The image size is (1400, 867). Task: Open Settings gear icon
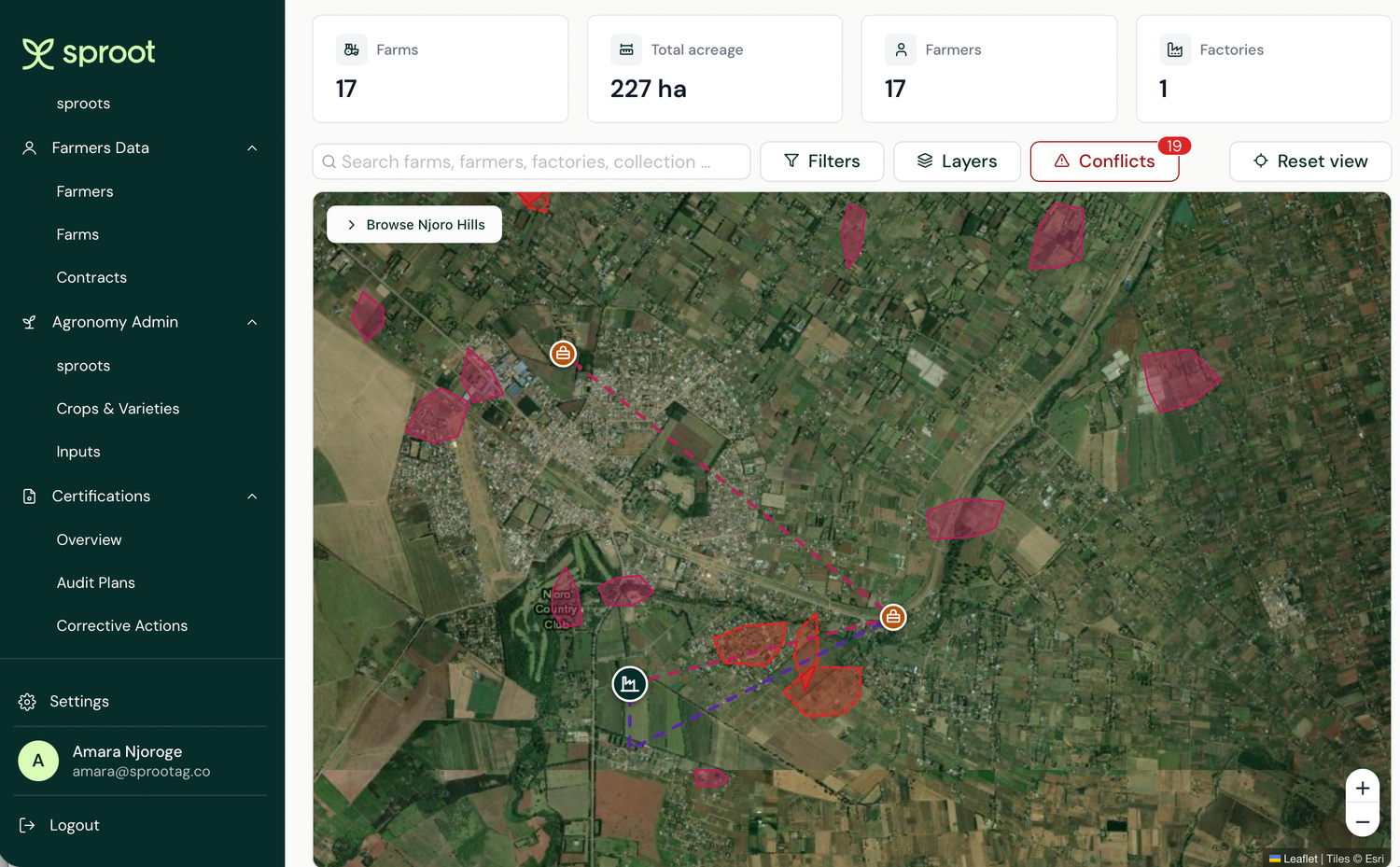pyautogui.click(x=27, y=702)
